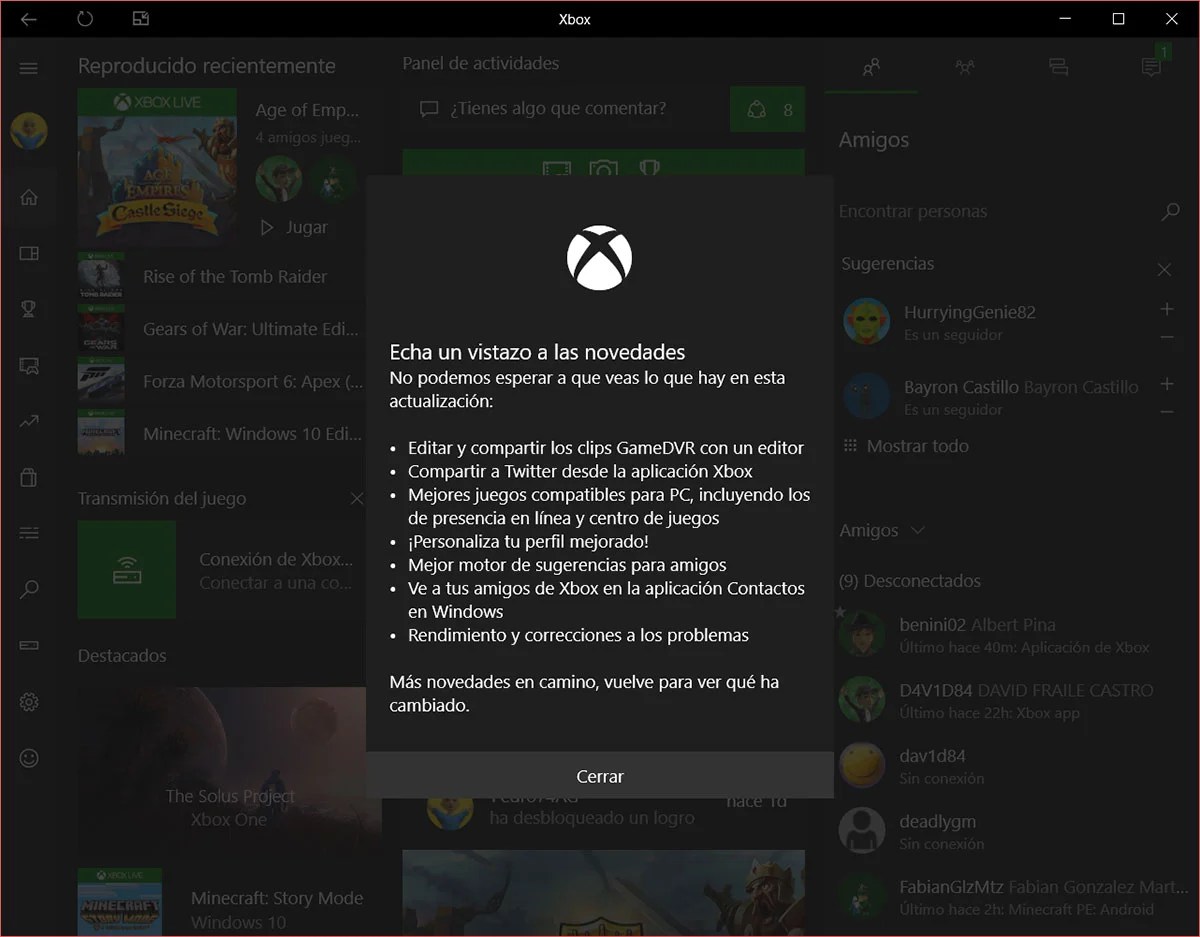Open the Home section in the left sidebar
1200x937 pixels.
[x=28, y=197]
